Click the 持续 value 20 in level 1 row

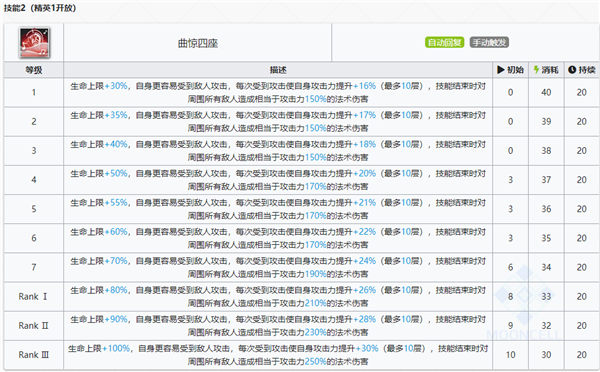click(x=582, y=92)
